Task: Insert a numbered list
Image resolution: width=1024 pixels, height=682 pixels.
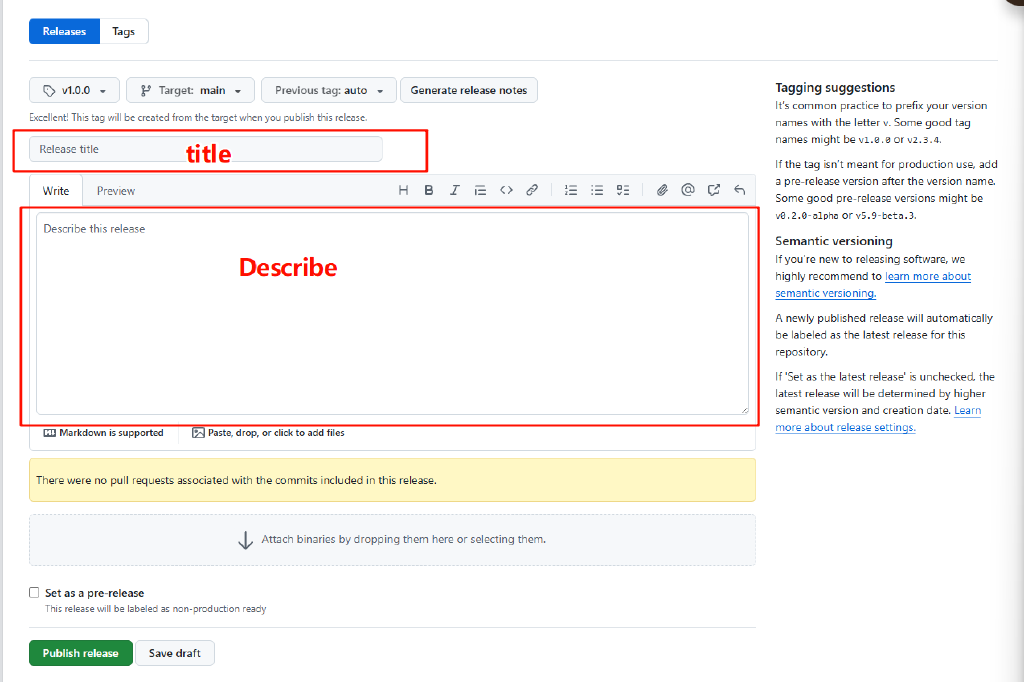Action: 570,189
